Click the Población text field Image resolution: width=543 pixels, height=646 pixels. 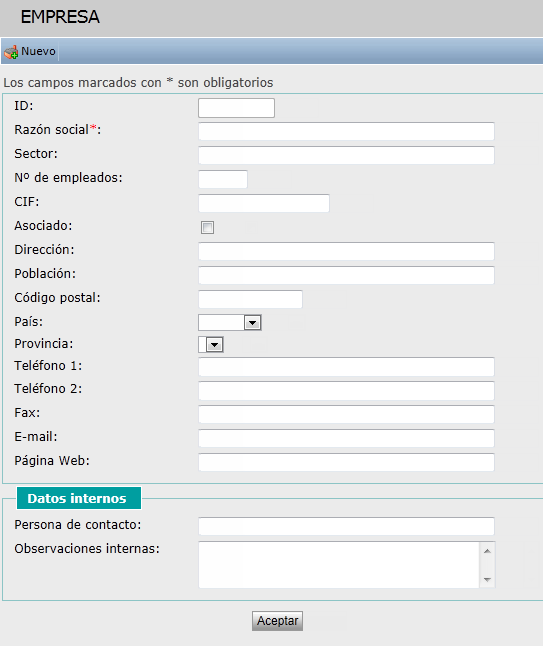click(346, 275)
